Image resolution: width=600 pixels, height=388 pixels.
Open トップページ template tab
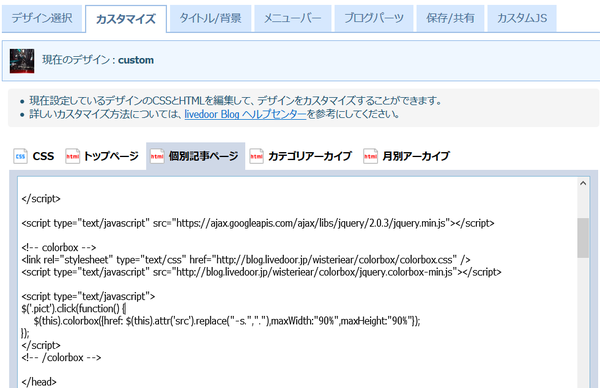coord(111,156)
